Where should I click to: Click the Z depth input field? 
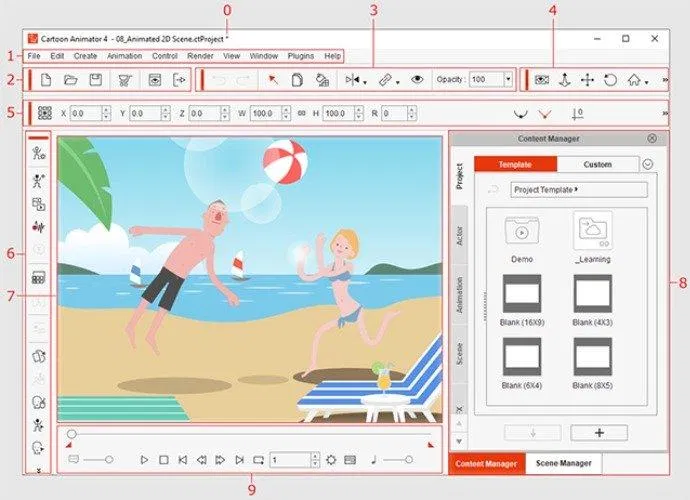pyautogui.click(x=205, y=114)
